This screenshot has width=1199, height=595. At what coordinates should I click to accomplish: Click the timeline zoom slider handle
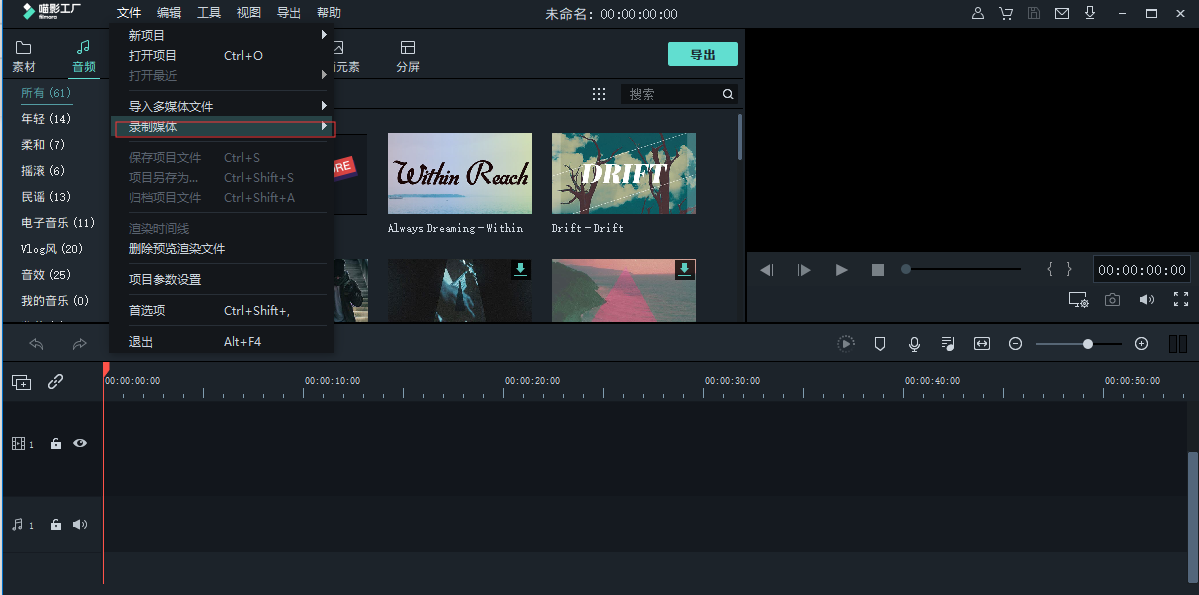(x=1088, y=344)
